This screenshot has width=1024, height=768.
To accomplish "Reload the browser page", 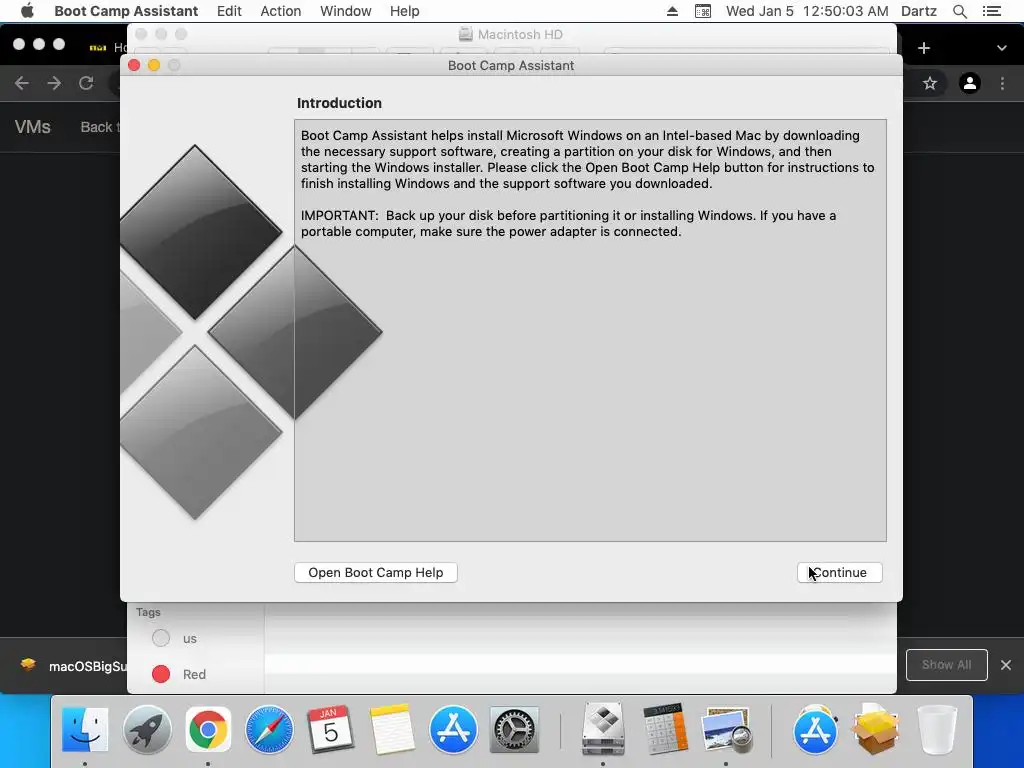I will (x=86, y=83).
